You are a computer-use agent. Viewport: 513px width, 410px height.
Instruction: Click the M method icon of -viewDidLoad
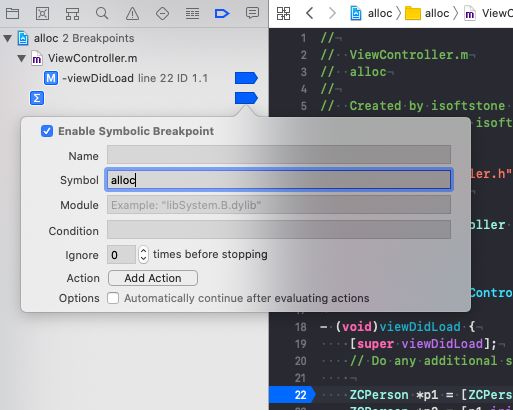[x=51, y=78]
